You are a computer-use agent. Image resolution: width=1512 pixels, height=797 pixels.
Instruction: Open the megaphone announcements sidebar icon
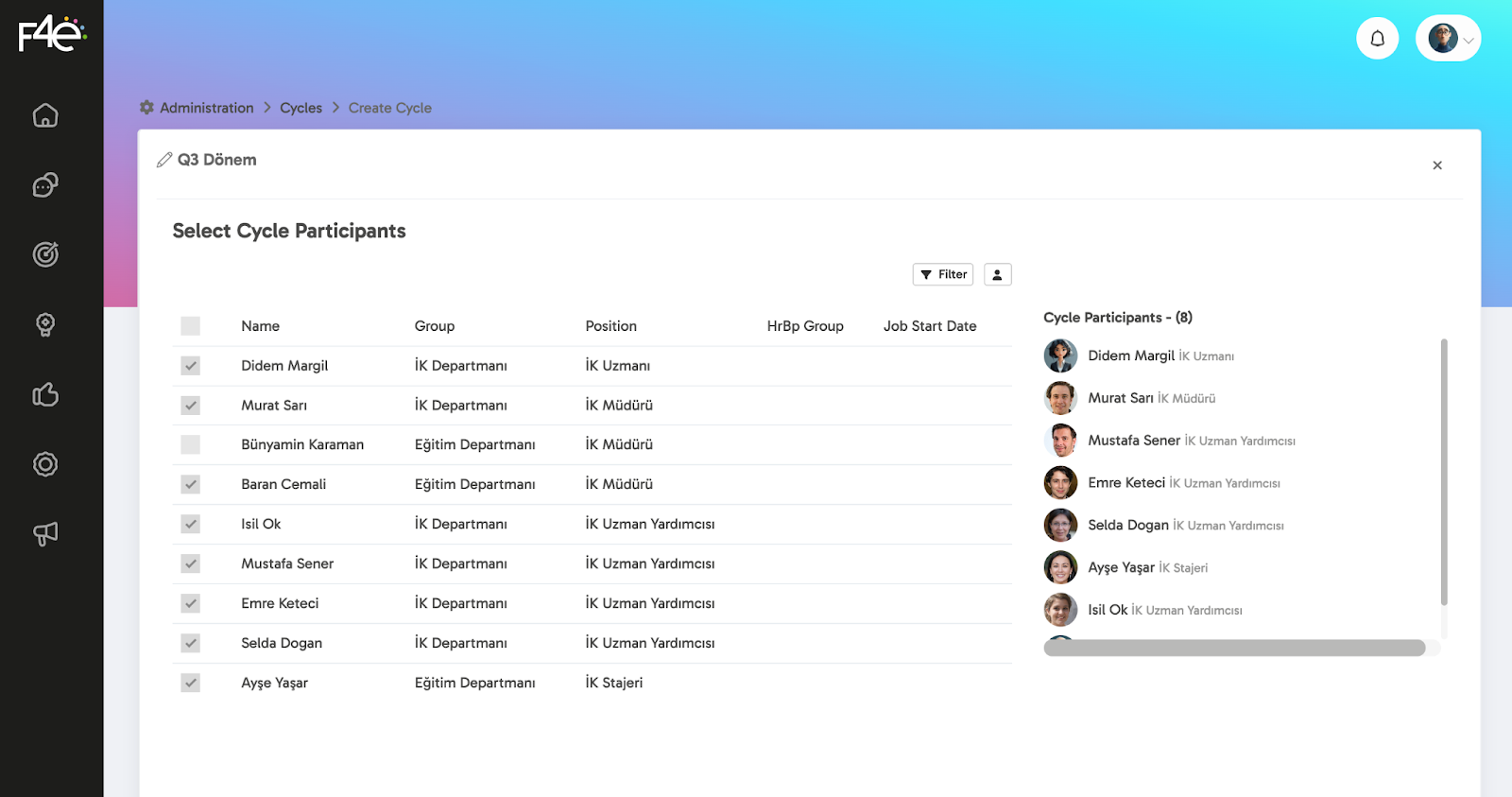[45, 534]
